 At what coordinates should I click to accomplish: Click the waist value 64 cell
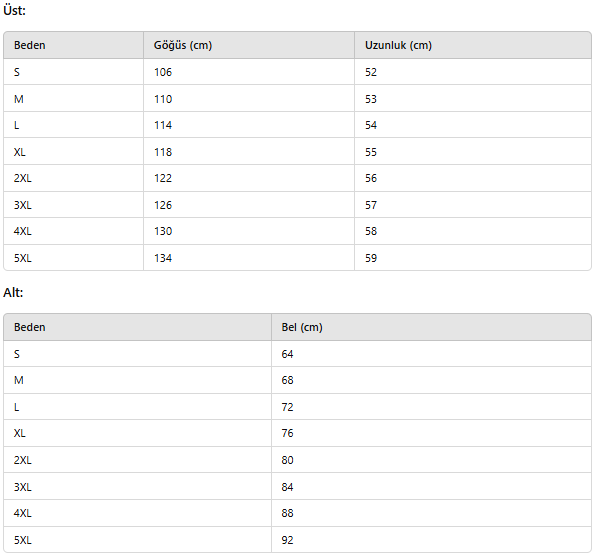click(431, 354)
